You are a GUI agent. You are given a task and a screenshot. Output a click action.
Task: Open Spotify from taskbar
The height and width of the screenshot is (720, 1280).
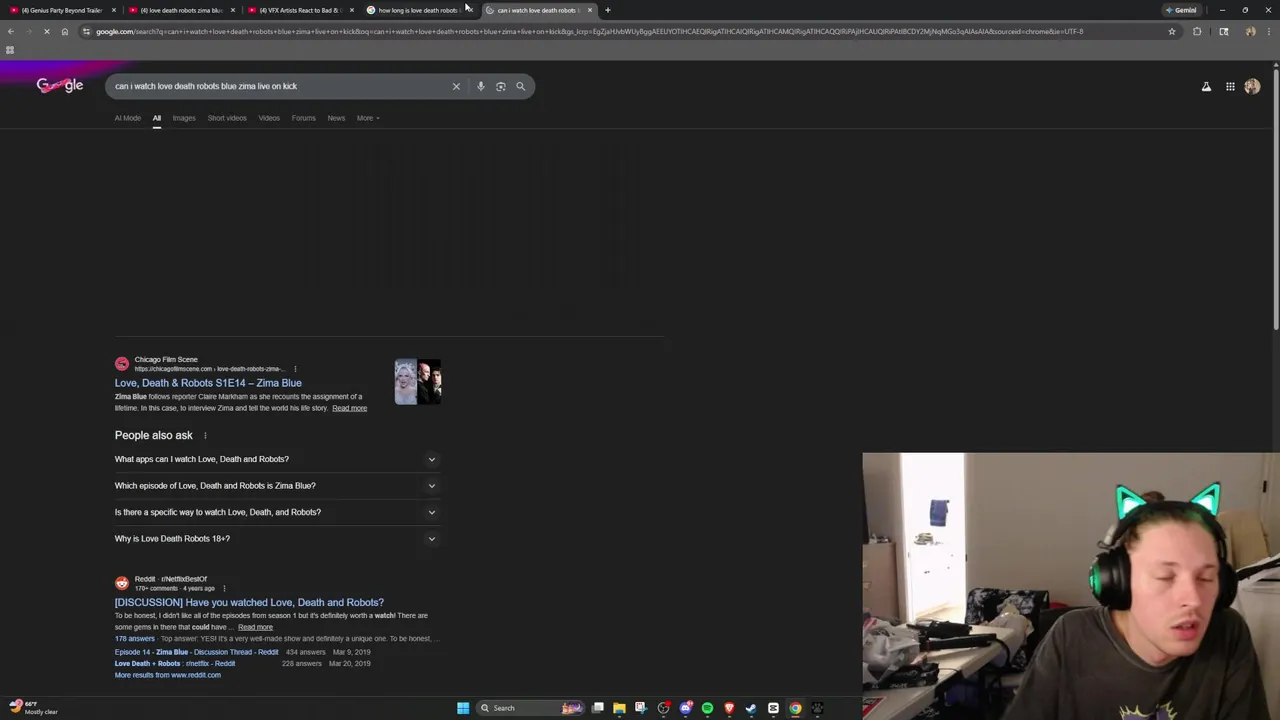coord(707,708)
